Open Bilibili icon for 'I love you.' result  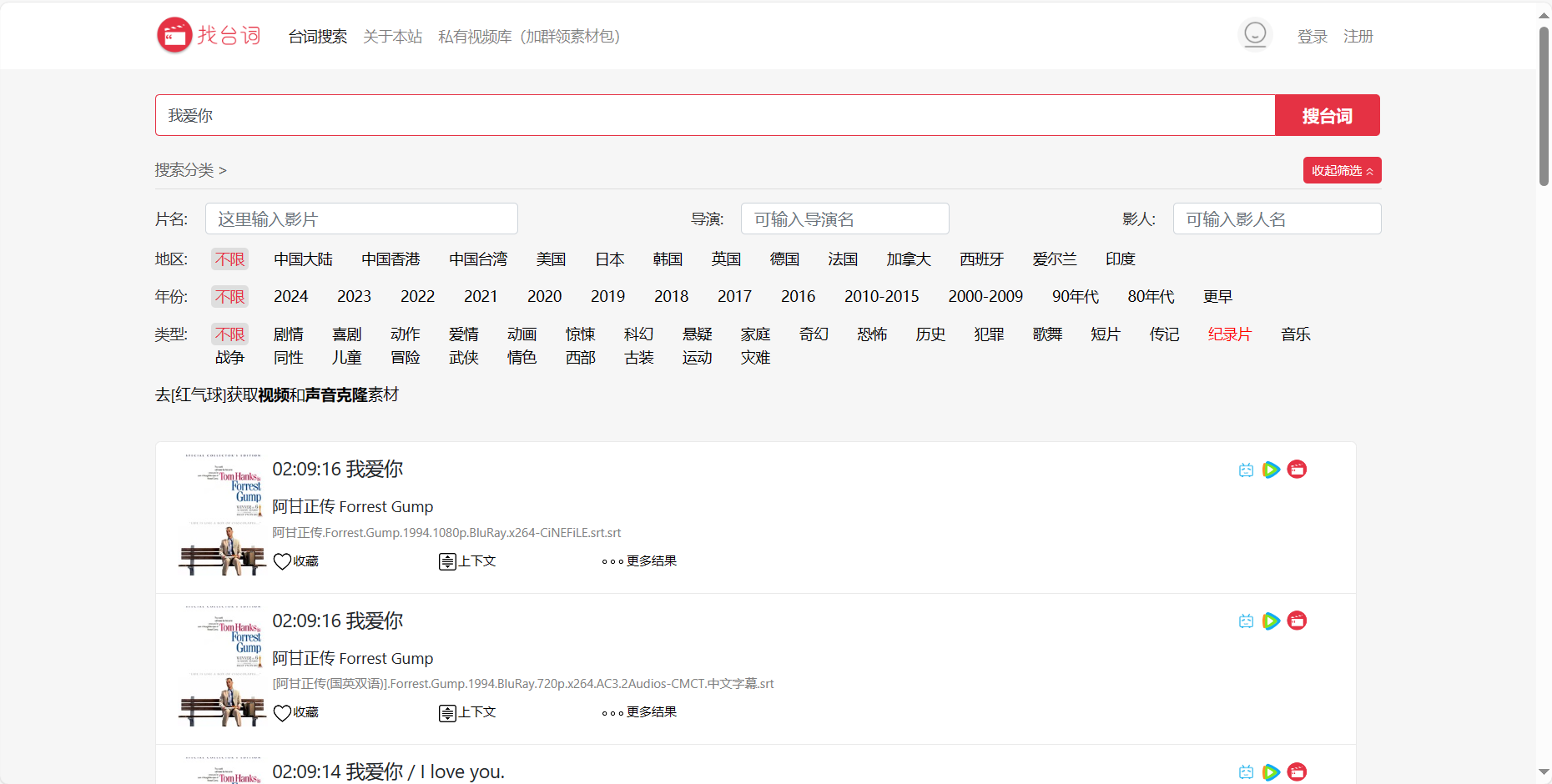(x=1246, y=771)
